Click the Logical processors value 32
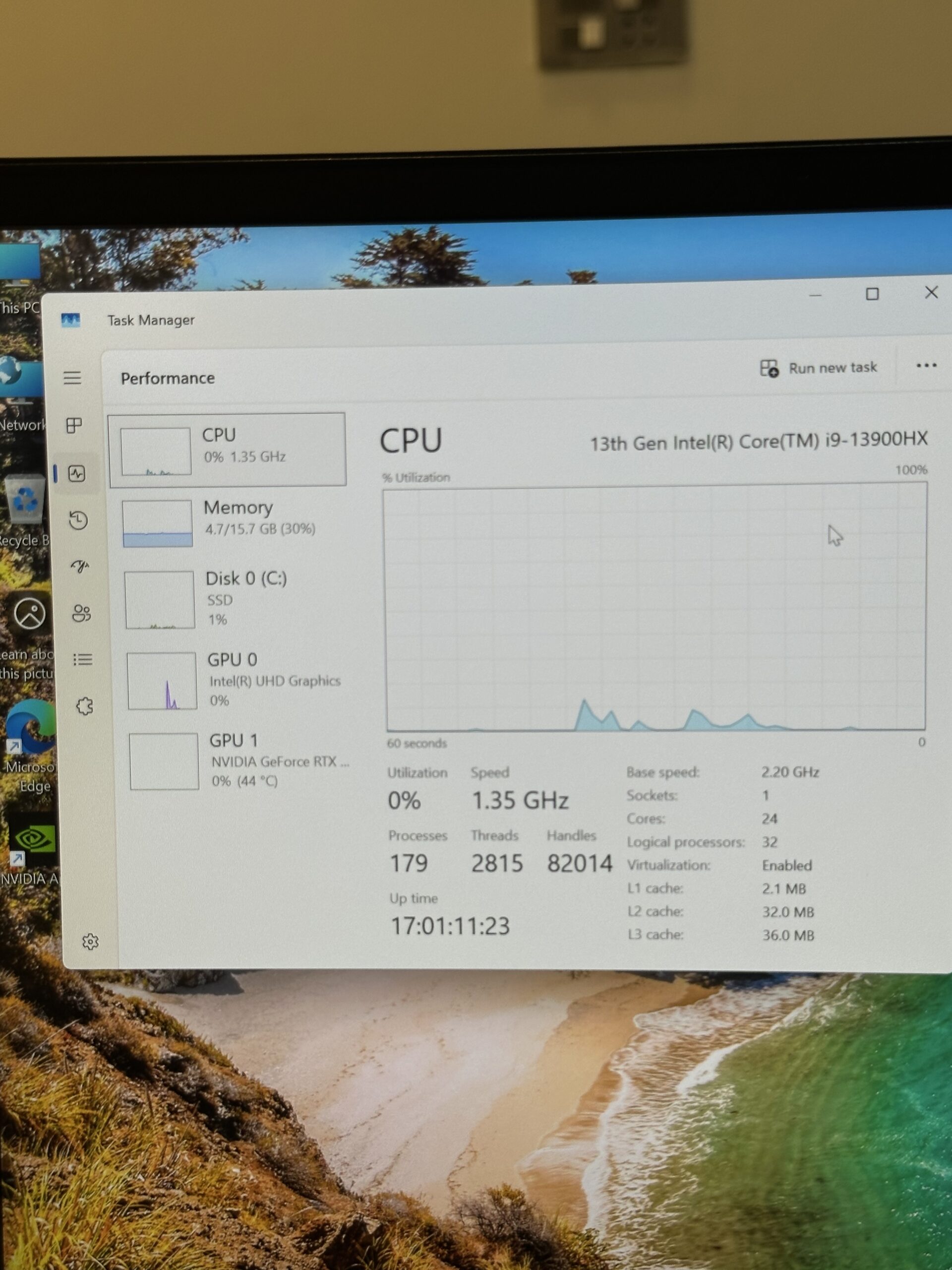The height and width of the screenshot is (1270, 952). click(x=770, y=842)
